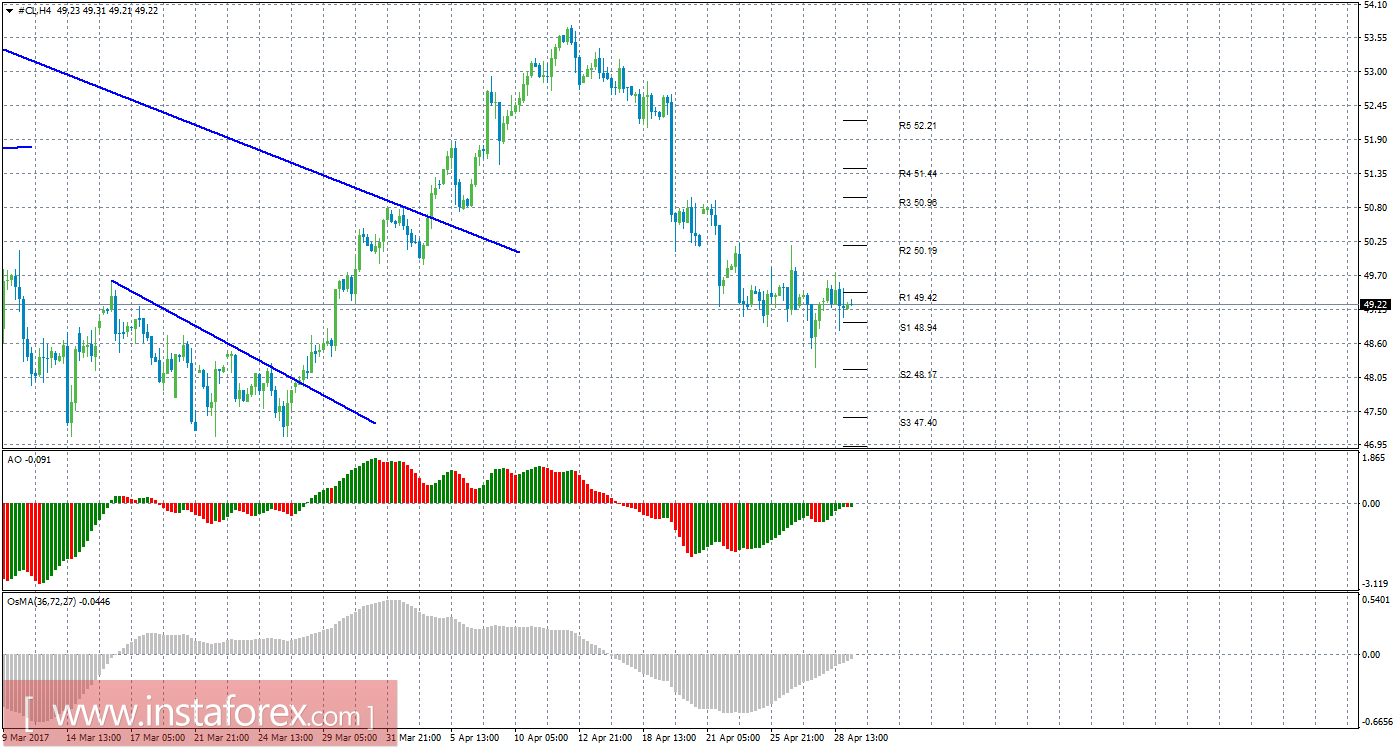1398x749 pixels.
Task: Select the shorter lower blue trendline
Action: 243,352
